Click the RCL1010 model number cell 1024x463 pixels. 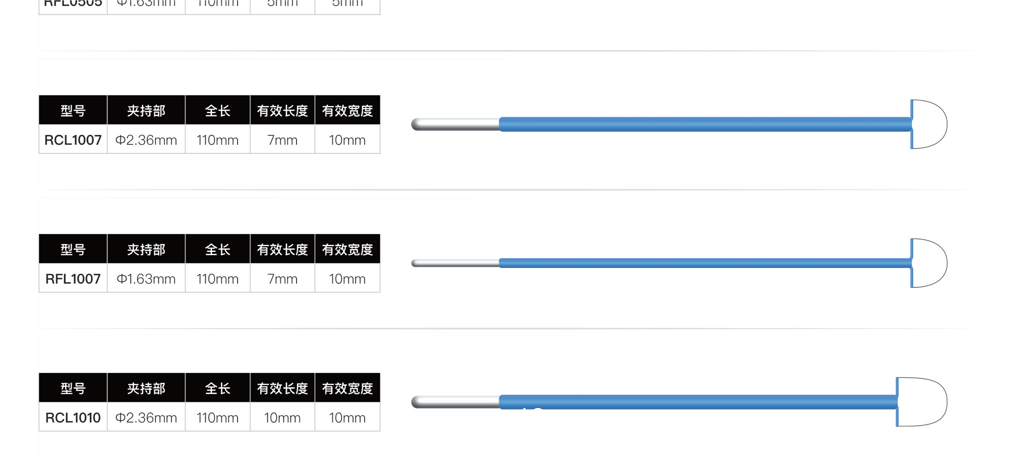pos(73,417)
